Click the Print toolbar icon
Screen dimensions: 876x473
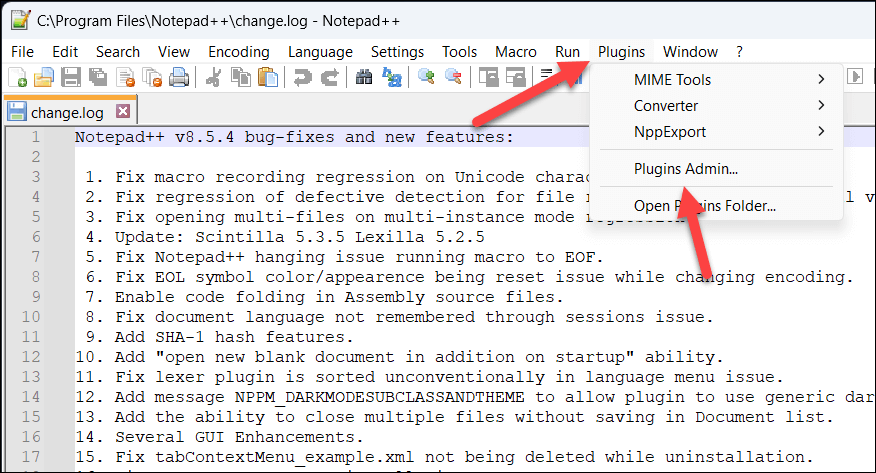pos(179,77)
